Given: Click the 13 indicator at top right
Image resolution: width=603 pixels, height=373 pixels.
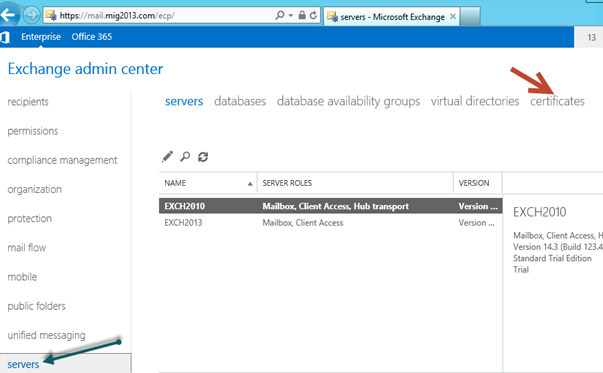Looking at the screenshot, I should pyautogui.click(x=591, y=37).
